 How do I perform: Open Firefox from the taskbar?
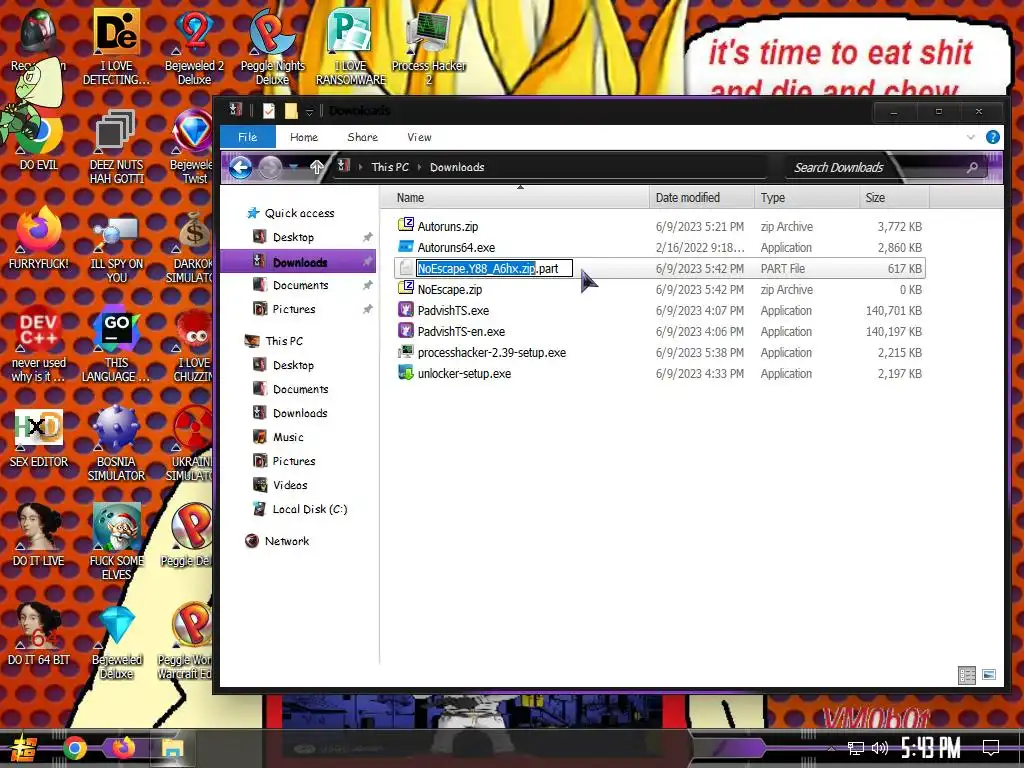pyautogui.click(x=122, y=748)
